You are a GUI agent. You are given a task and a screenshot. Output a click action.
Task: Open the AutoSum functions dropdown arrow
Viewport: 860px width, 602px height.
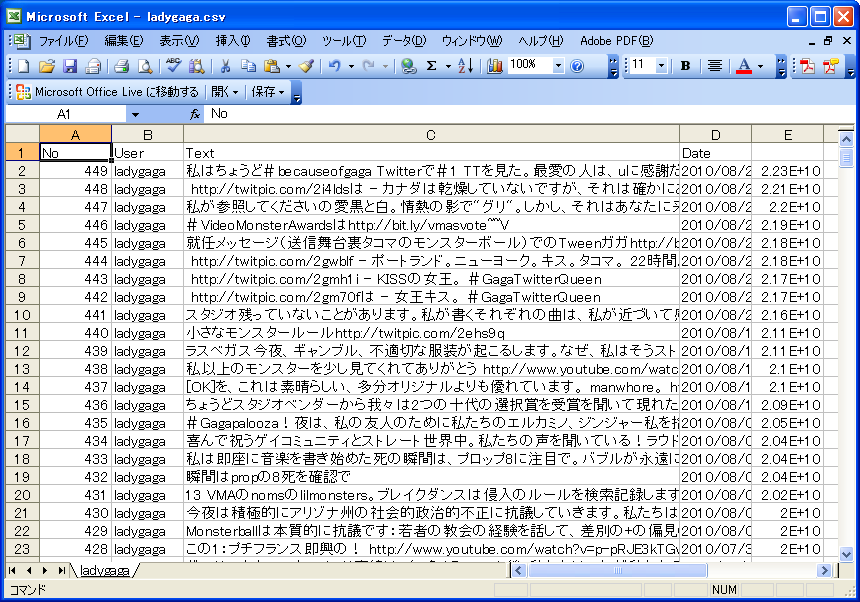pos(448,67)
